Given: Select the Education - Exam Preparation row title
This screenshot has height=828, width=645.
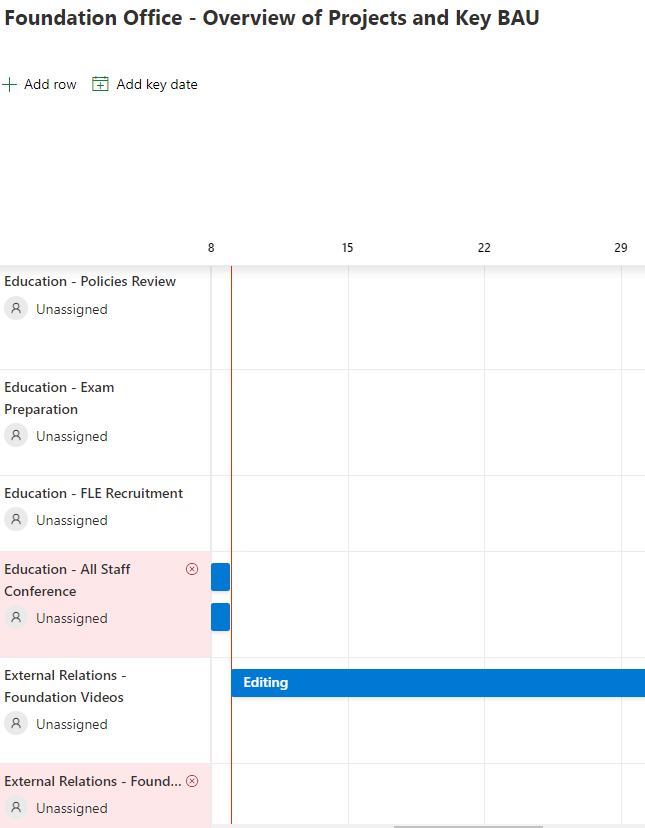Looking at the screenshot, I should tap(59, 398).
